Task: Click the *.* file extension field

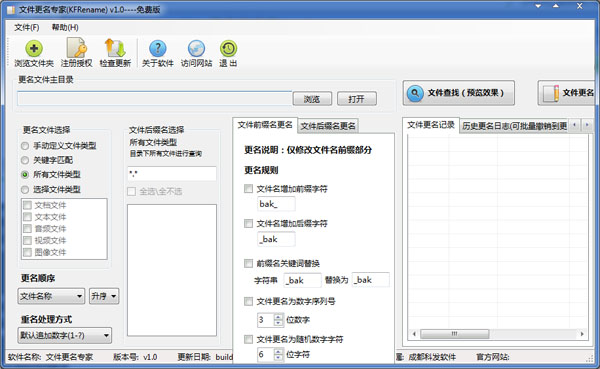Action: tap(172, 174)
